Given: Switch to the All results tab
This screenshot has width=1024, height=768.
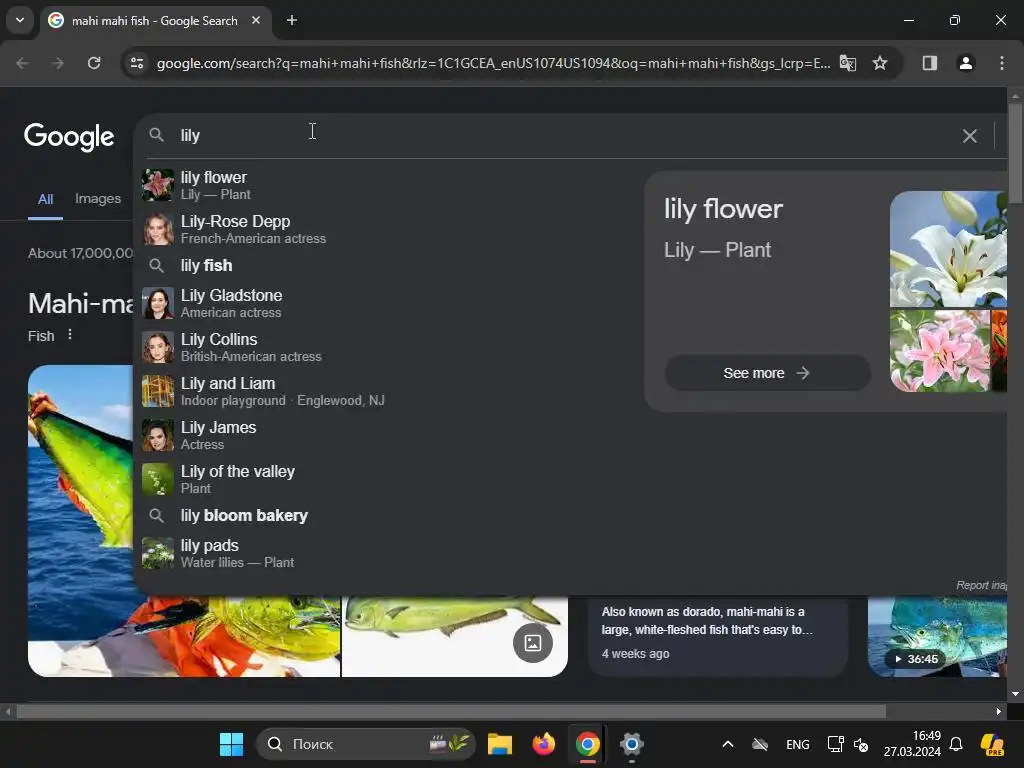Looking at the screenshot, I should tap(45, 199).
